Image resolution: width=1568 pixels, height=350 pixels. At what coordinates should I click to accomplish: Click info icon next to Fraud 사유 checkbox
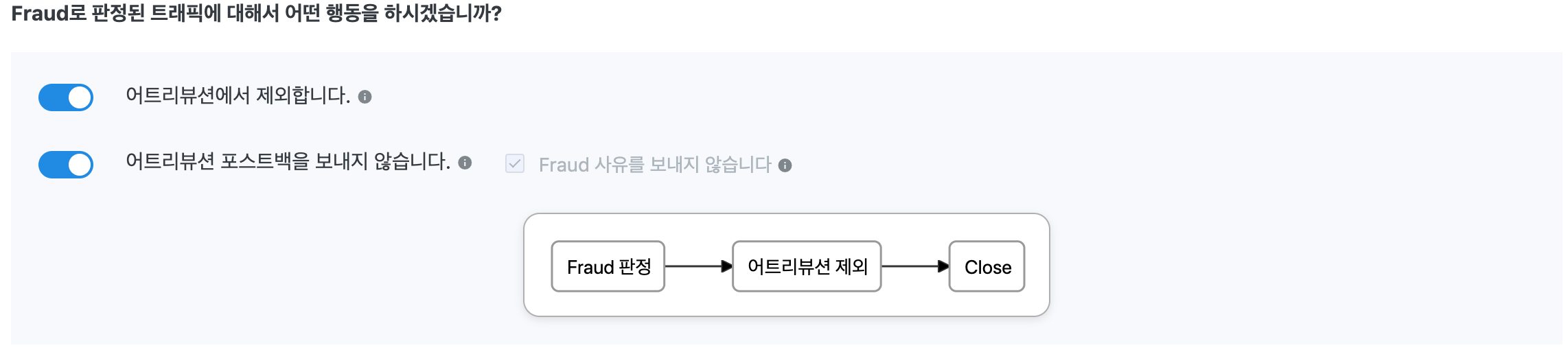click(x=785, y=165)
